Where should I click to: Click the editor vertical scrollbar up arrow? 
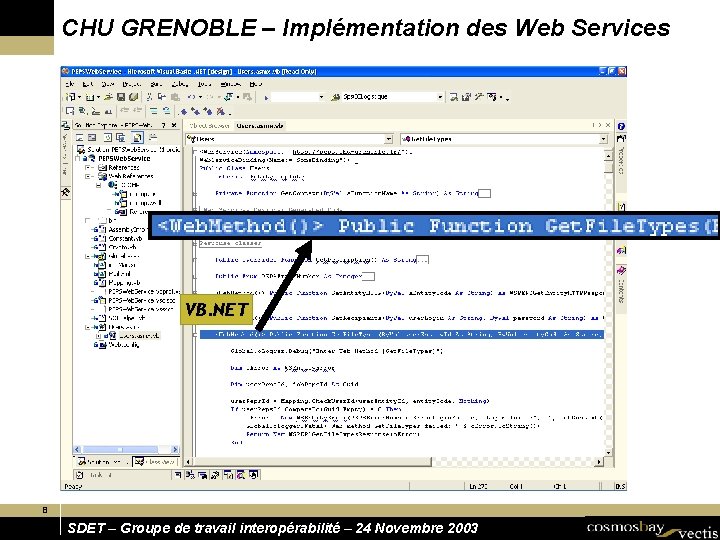(608, 156)
